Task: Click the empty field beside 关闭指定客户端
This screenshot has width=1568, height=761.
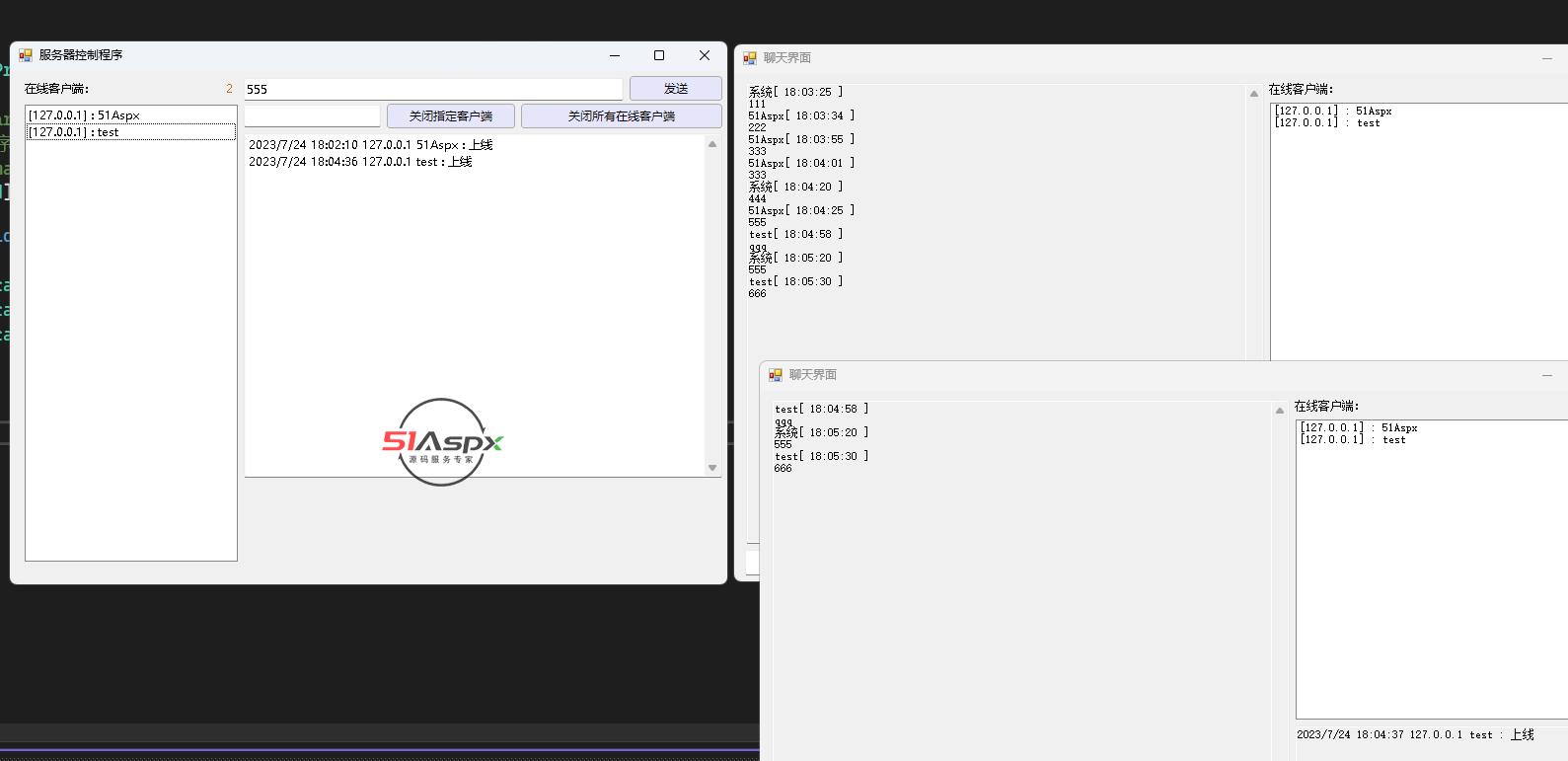Action: point(312,116)
